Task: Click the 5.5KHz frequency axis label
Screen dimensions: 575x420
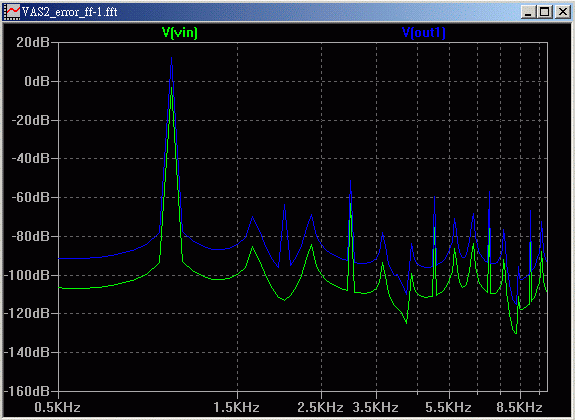Action: point(448,407)
